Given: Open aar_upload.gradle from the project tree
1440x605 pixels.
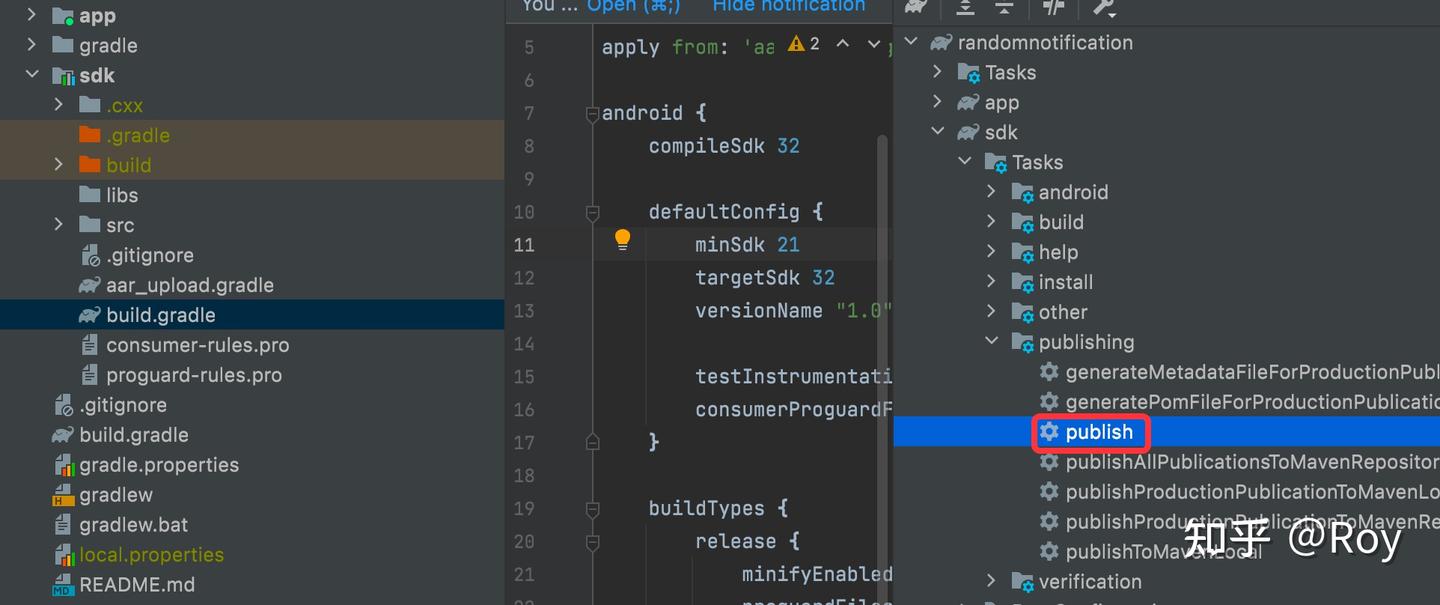Looking at the screenshot, I should point(190,285).
